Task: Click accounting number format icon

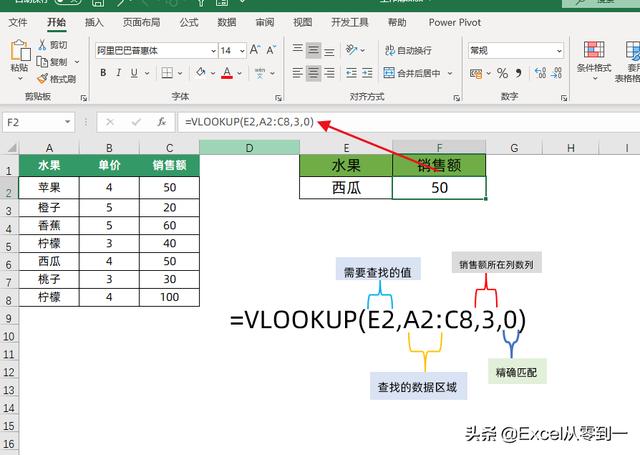Action: click(476, 73)
